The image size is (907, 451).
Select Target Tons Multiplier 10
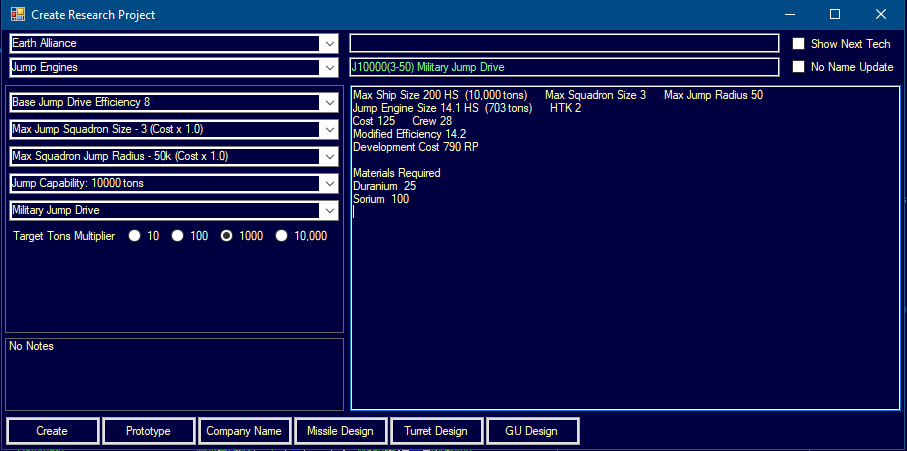(x=135, y=236)
